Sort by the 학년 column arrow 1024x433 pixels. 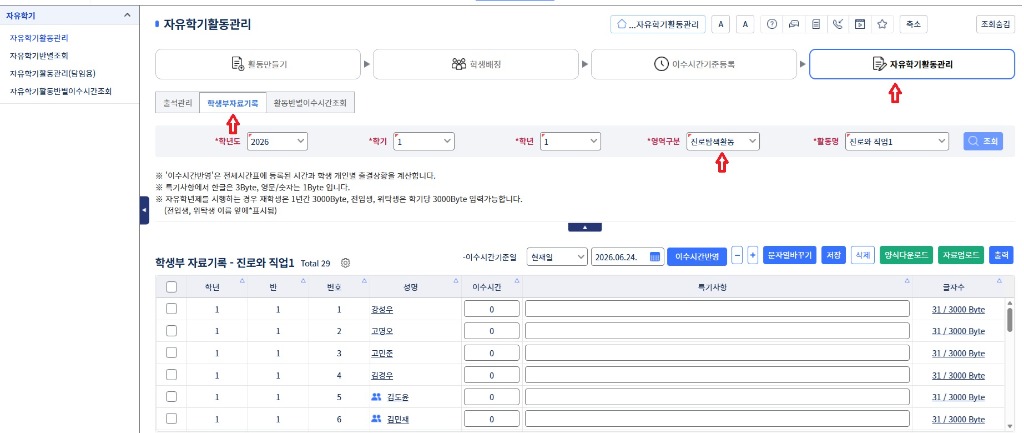242,281
